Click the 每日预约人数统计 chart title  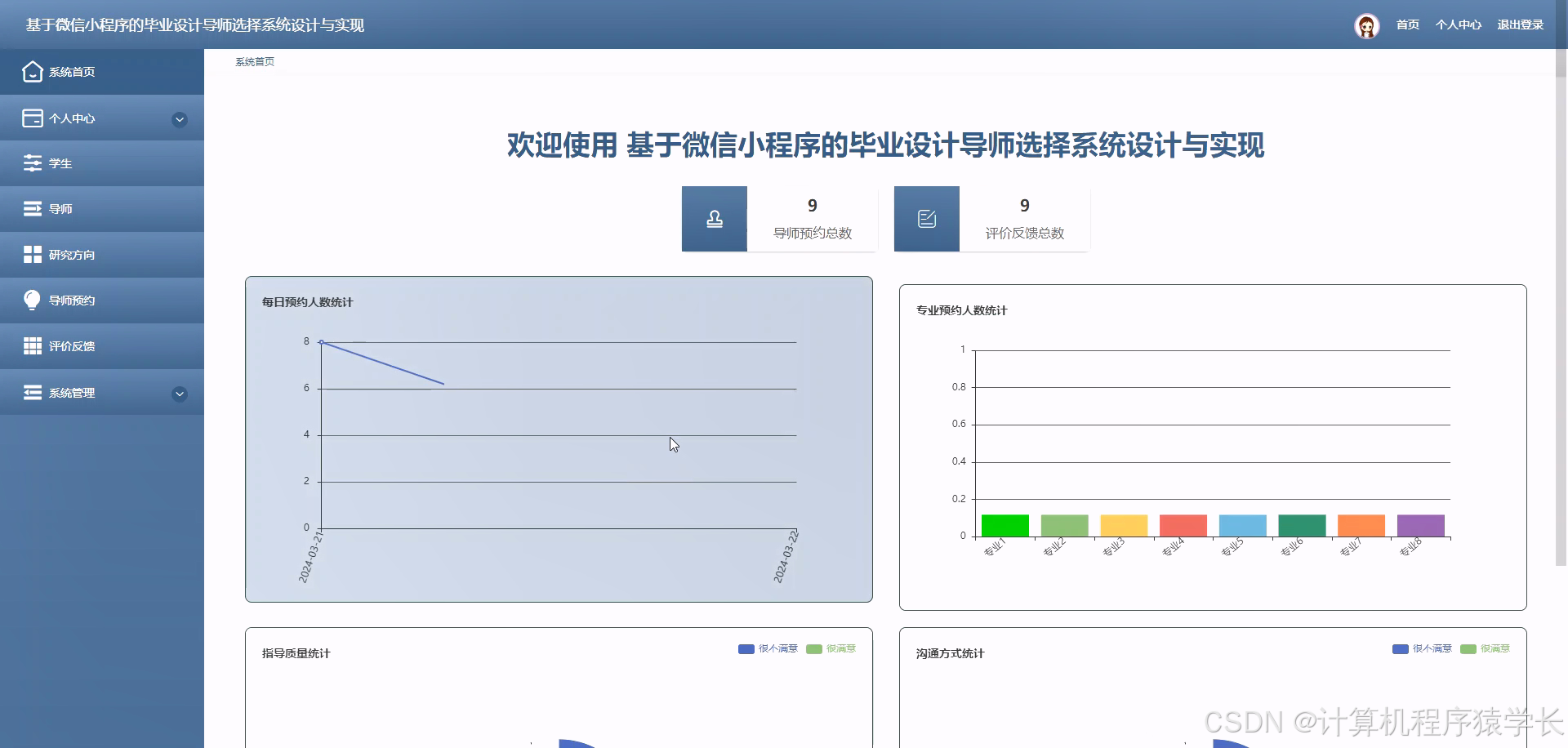click(x=307, y=302)
